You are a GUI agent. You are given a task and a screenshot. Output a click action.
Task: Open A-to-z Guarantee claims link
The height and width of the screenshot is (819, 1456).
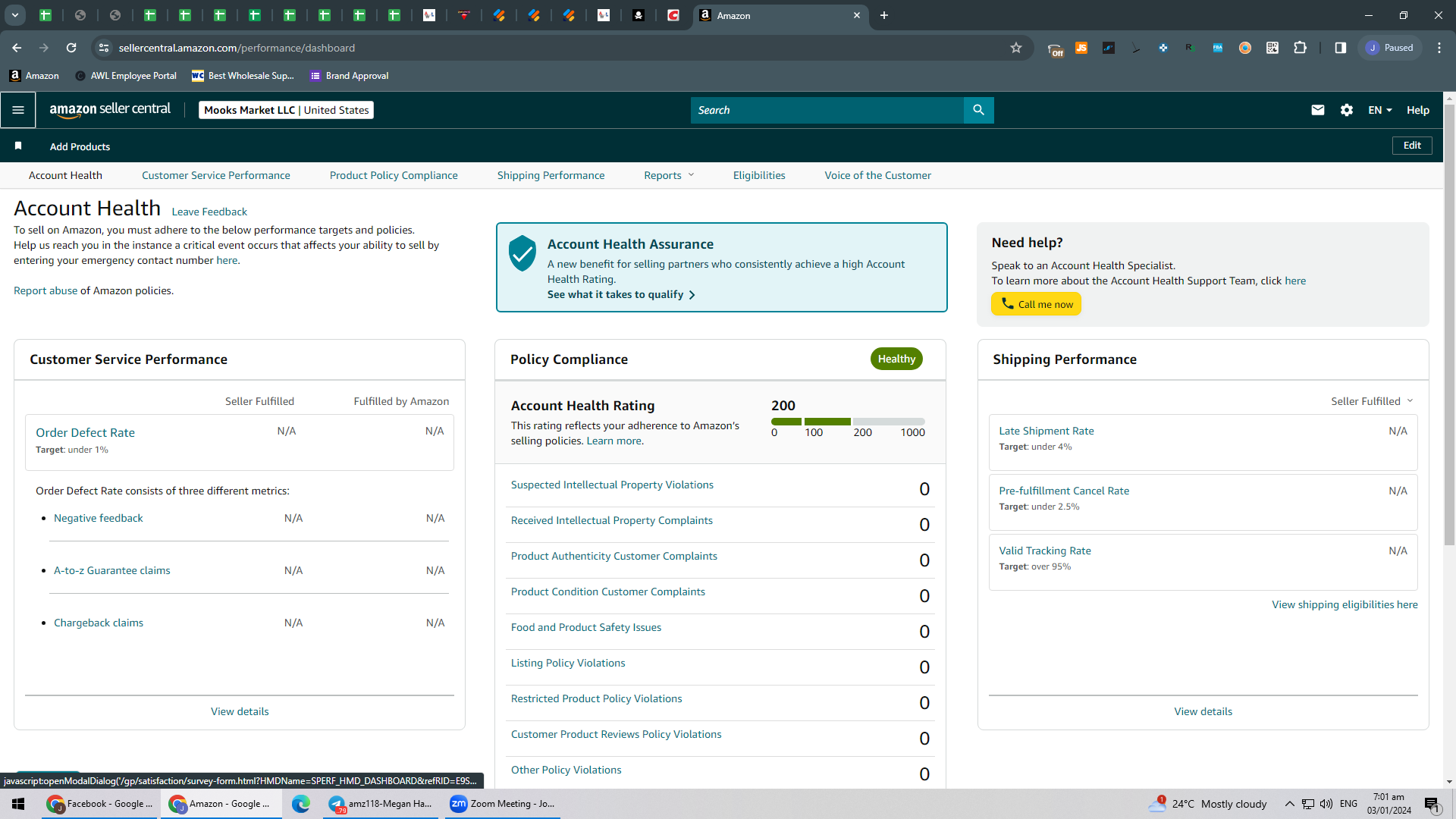112,570
